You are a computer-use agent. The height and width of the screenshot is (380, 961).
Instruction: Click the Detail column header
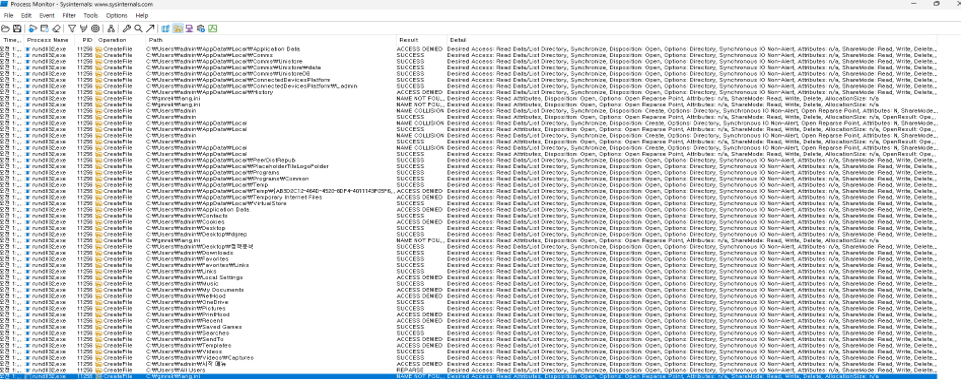(x=691, y=40)
